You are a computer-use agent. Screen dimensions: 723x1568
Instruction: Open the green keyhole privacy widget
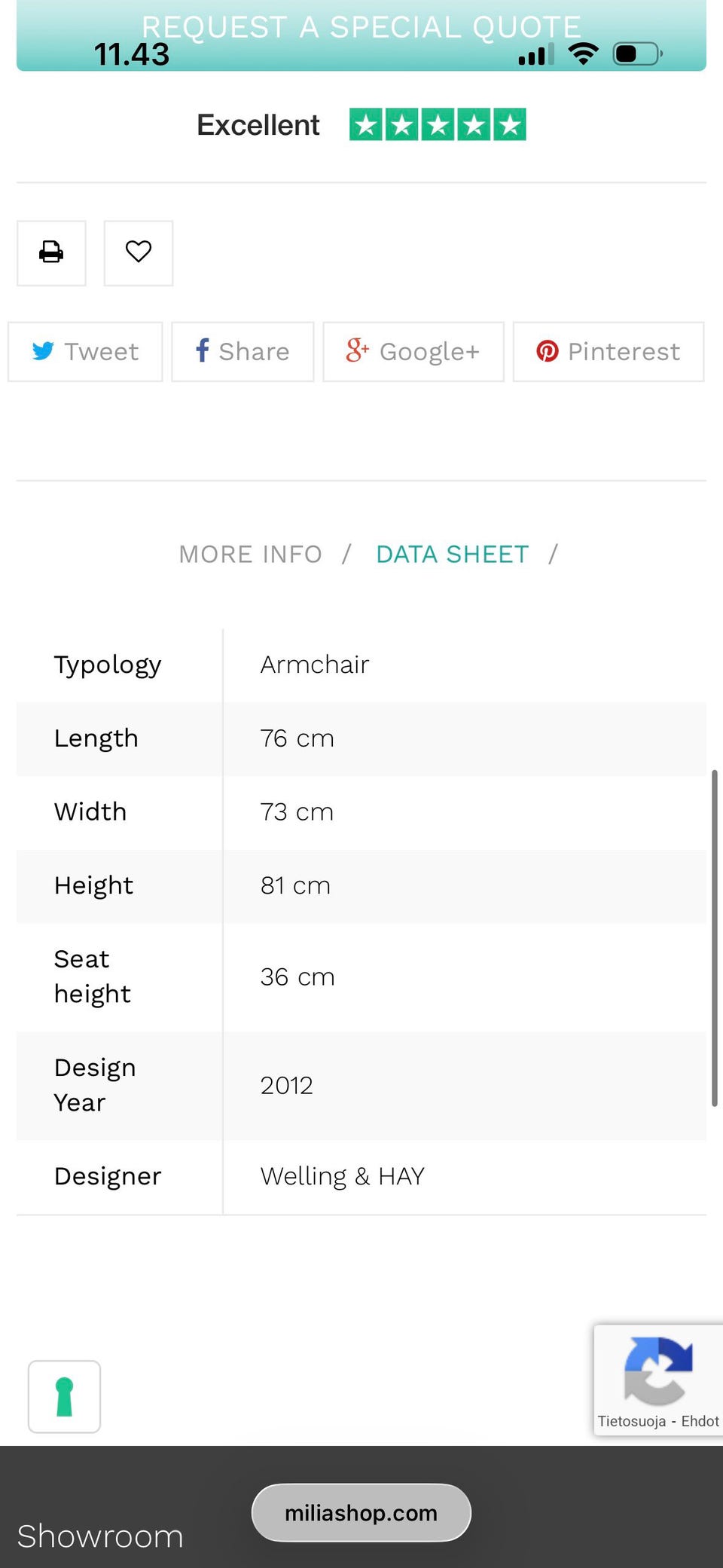(64, 1396)
